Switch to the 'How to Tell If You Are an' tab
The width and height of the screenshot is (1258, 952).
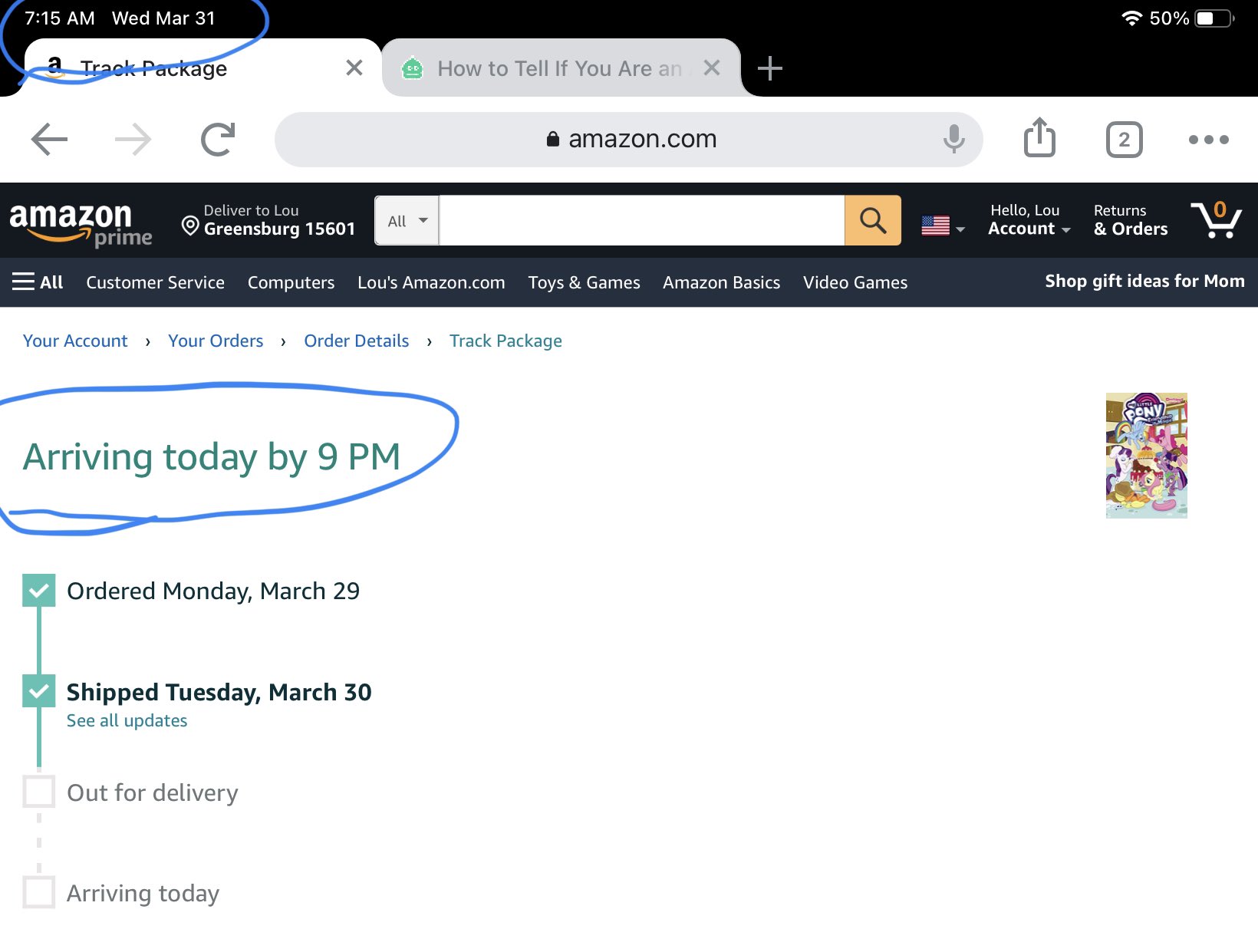(561, 68)
